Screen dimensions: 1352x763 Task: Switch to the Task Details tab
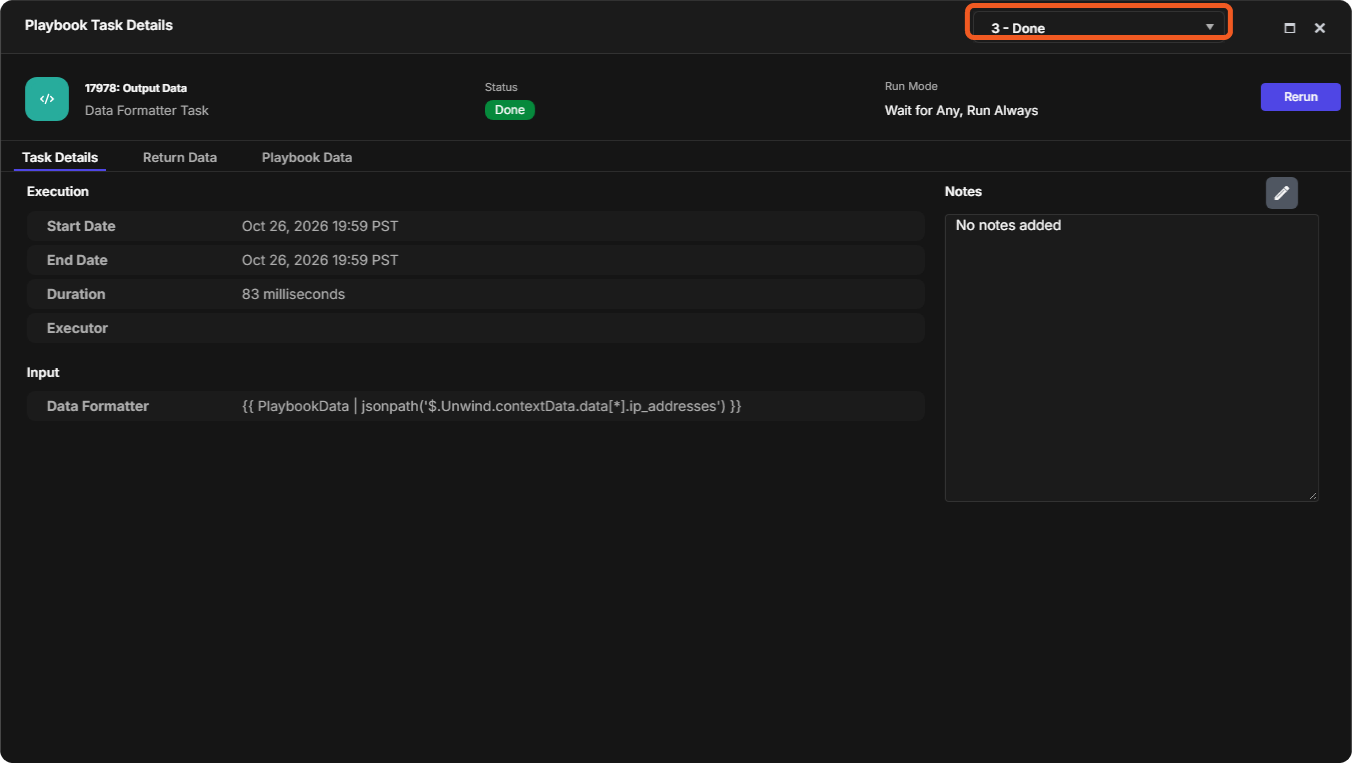coord(60,157)
